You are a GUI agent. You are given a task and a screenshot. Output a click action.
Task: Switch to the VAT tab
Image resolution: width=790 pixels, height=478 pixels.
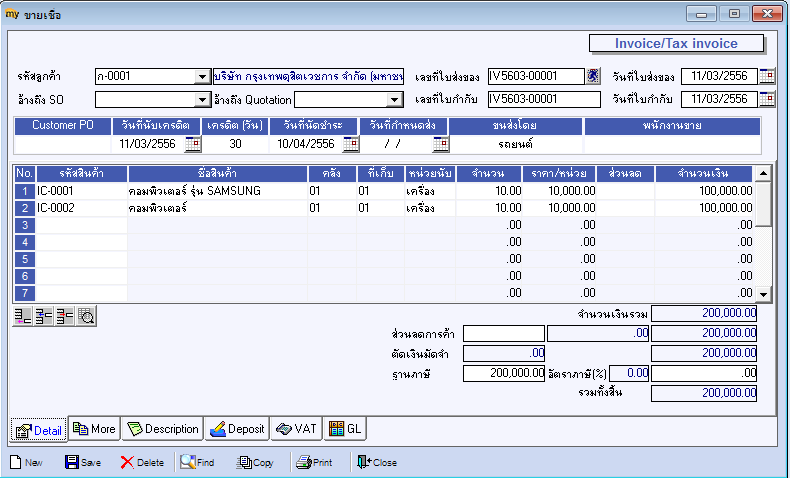coord(296,429)
